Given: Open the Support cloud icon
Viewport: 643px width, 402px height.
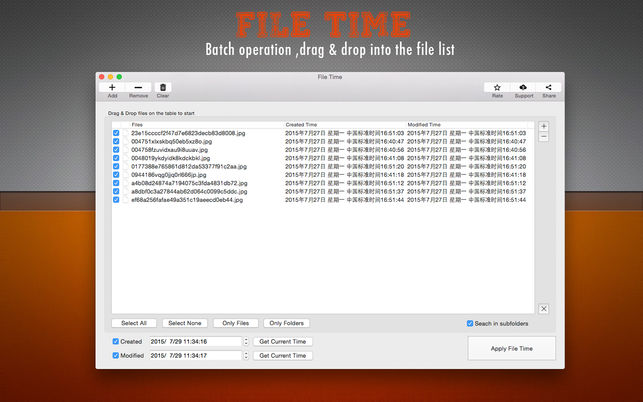Looking at the screenshot, I should 523,87.
